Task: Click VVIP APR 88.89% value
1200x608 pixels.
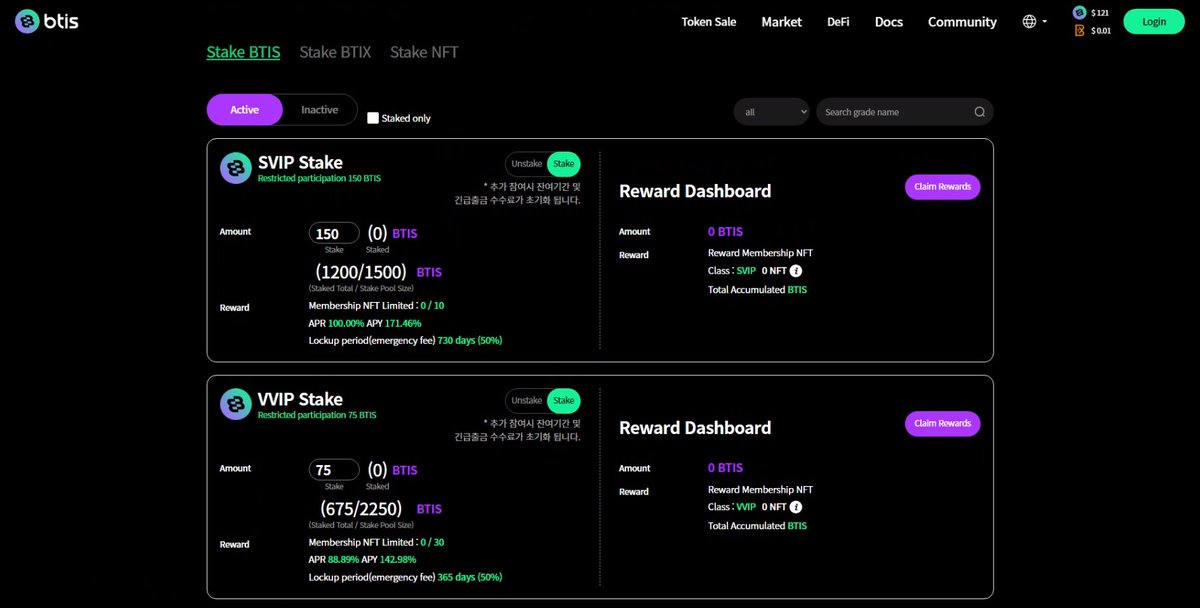Action: [x=343, y=560]
